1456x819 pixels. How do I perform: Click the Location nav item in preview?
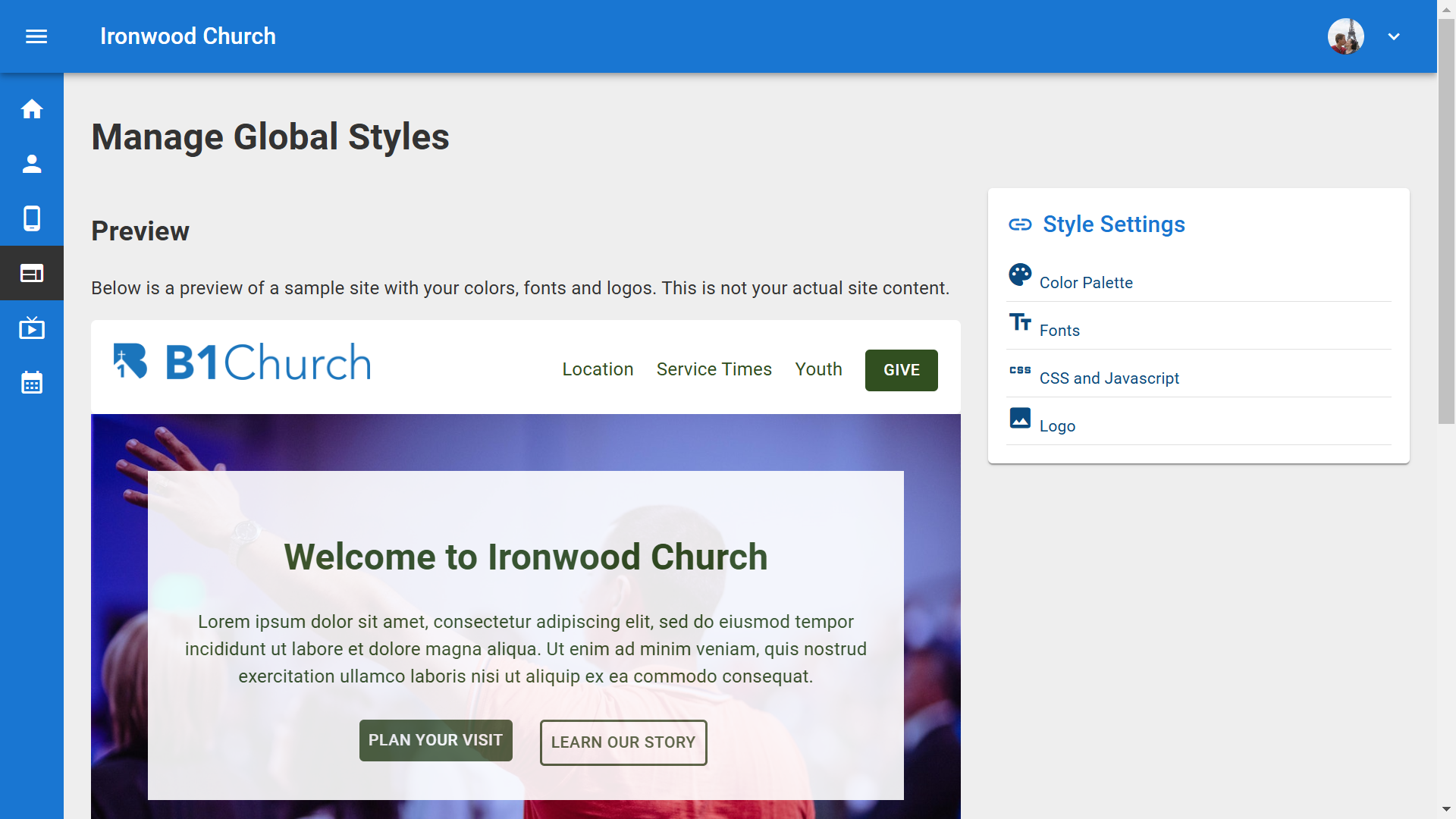click(x=598, y=369)
